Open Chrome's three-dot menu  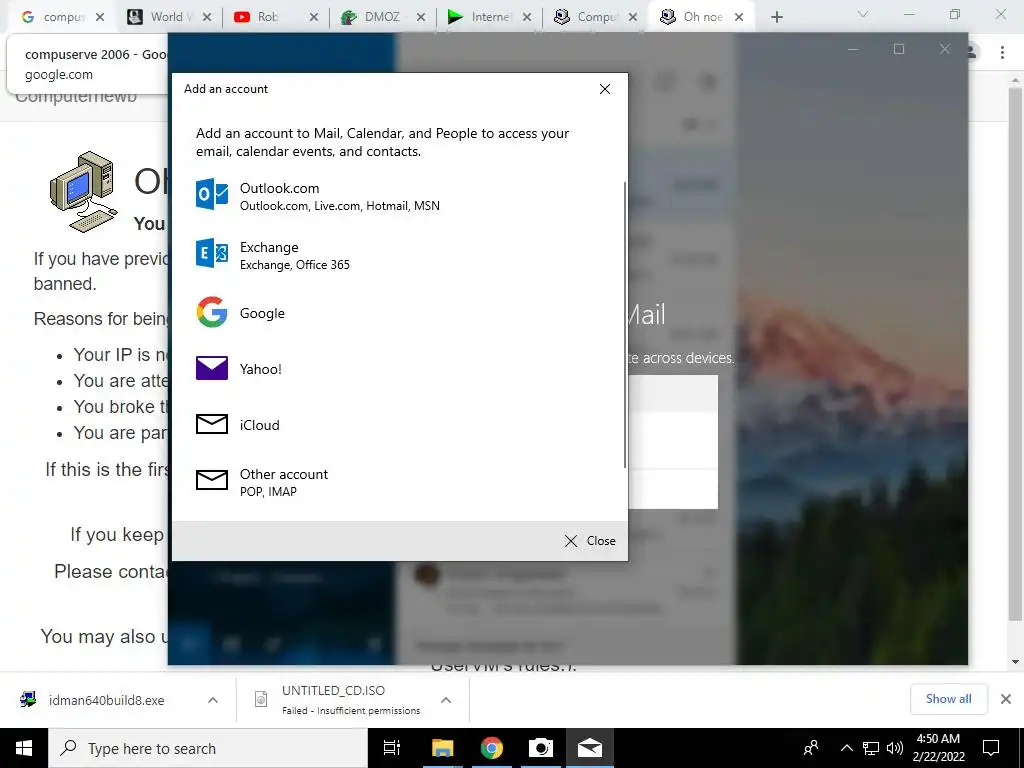[1002, 52]
